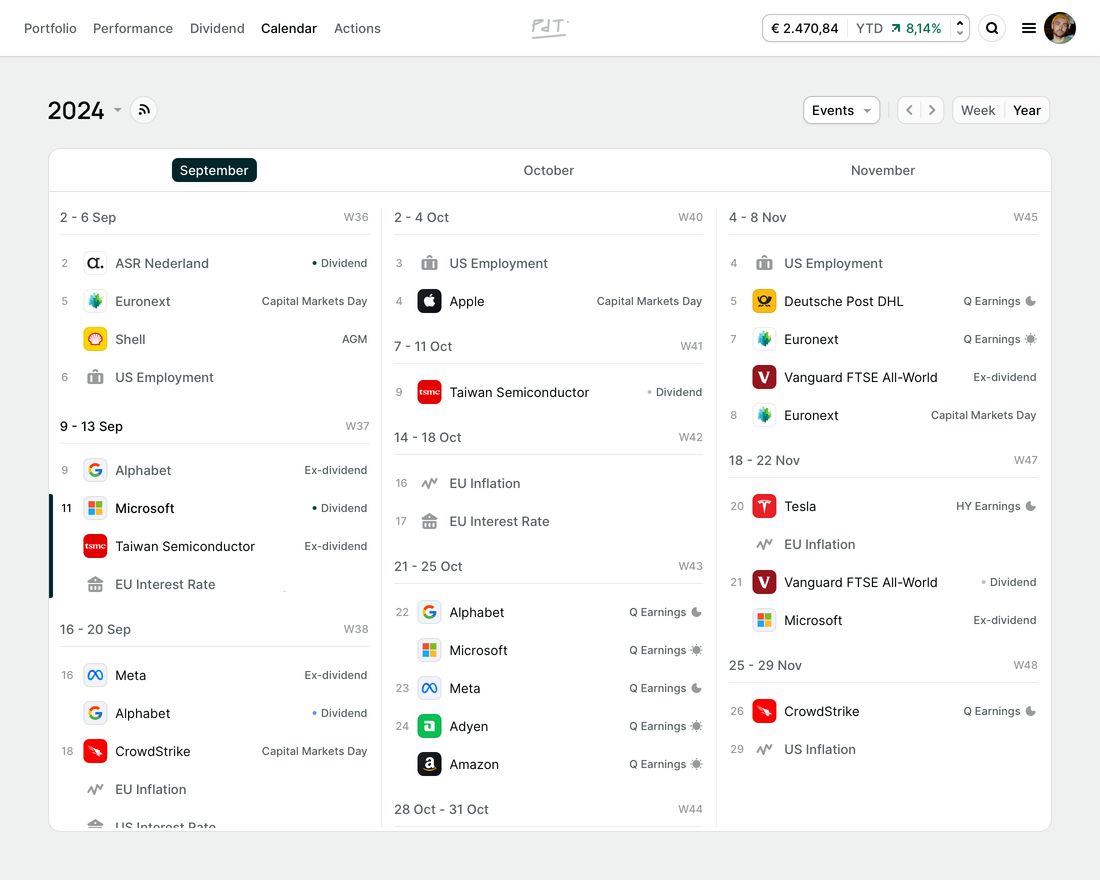Viewport: 1100px width, 880px height.
Task: Click the RSS feed subscribe icon
Action: click(x=144, y=110)
